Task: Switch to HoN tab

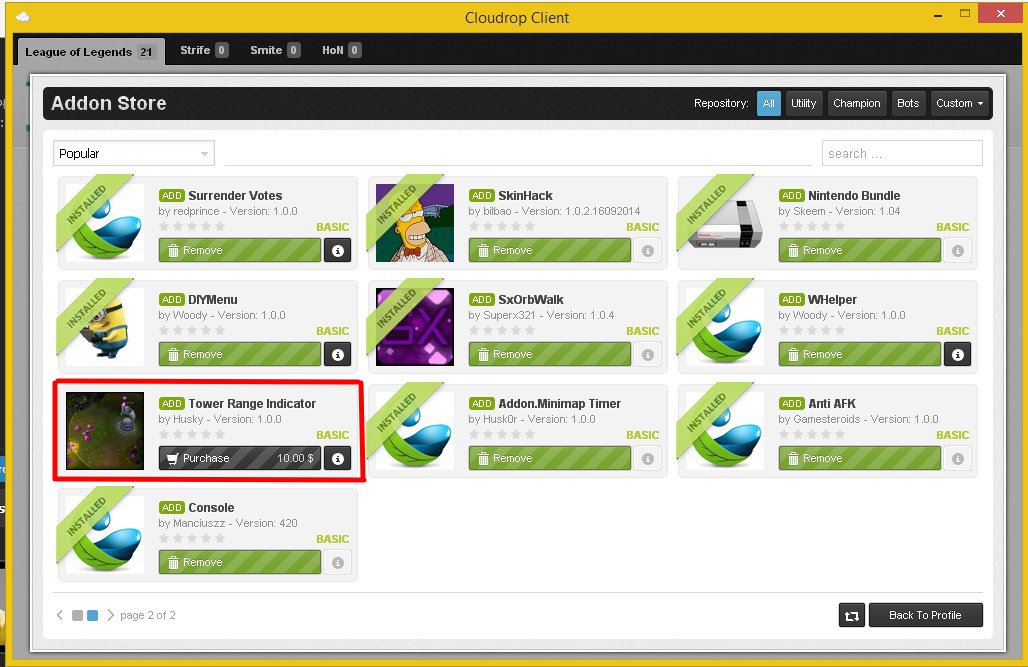Action: click(x=342, y=51)
